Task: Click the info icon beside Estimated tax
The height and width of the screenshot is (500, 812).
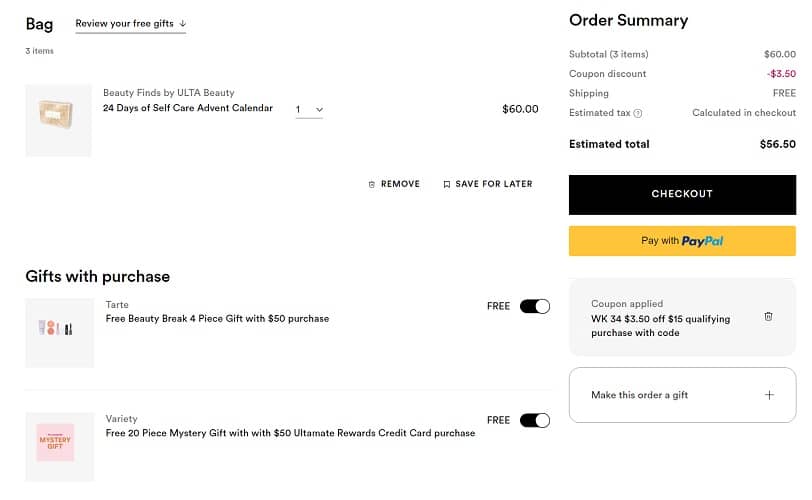Action: pyautogui.click(x=638, y=113)
